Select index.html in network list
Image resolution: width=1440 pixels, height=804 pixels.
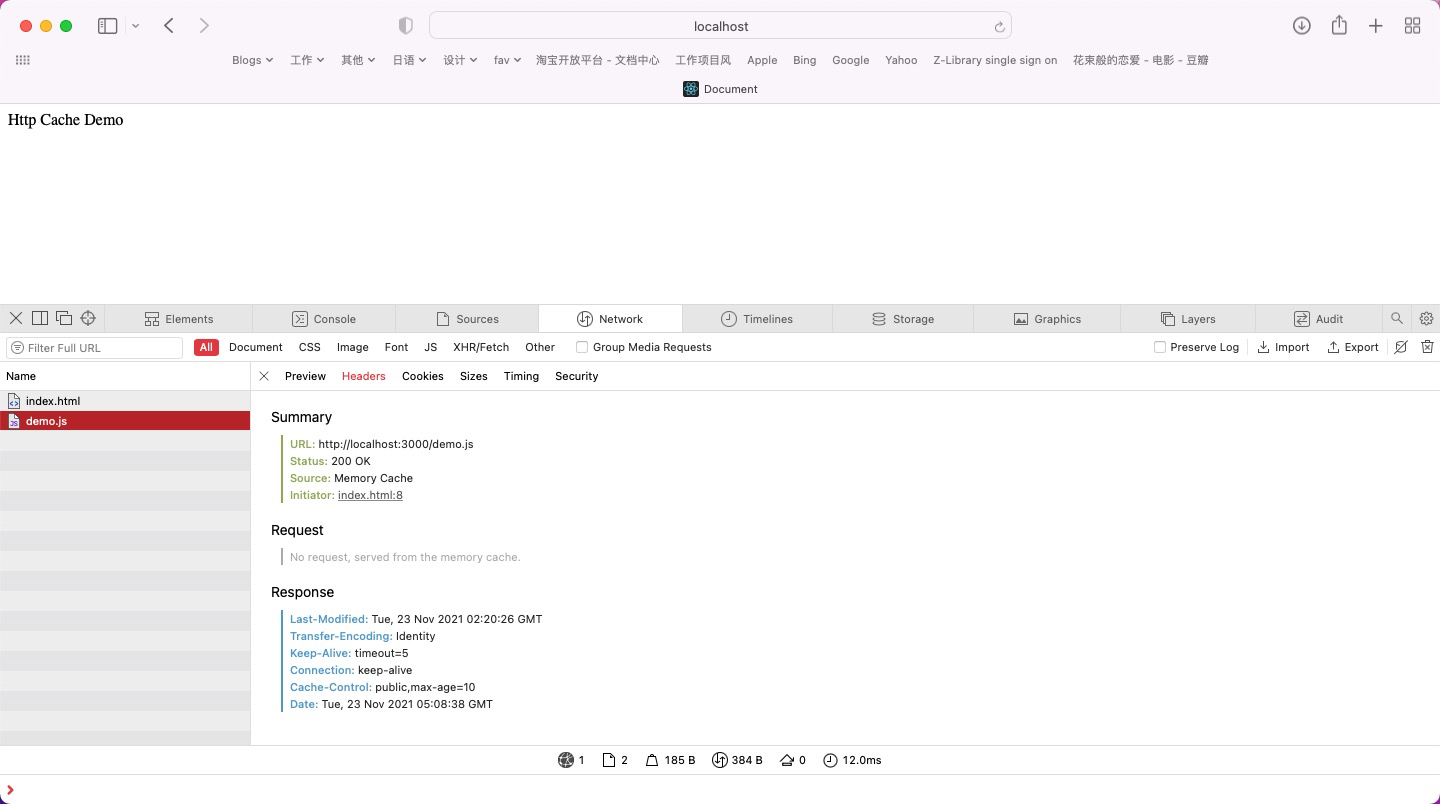point(125,401)
